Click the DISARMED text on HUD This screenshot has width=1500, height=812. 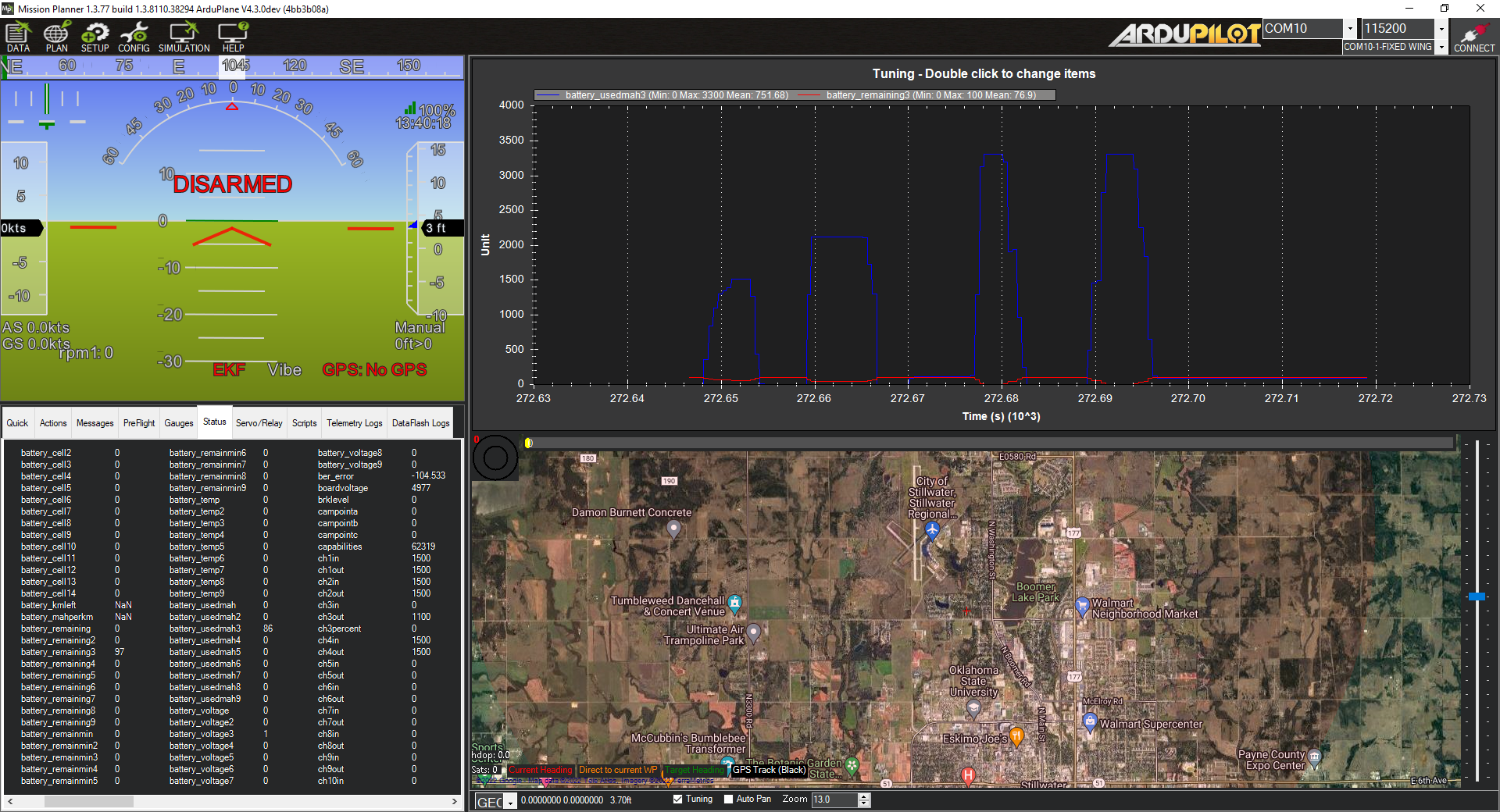(233, 184)
